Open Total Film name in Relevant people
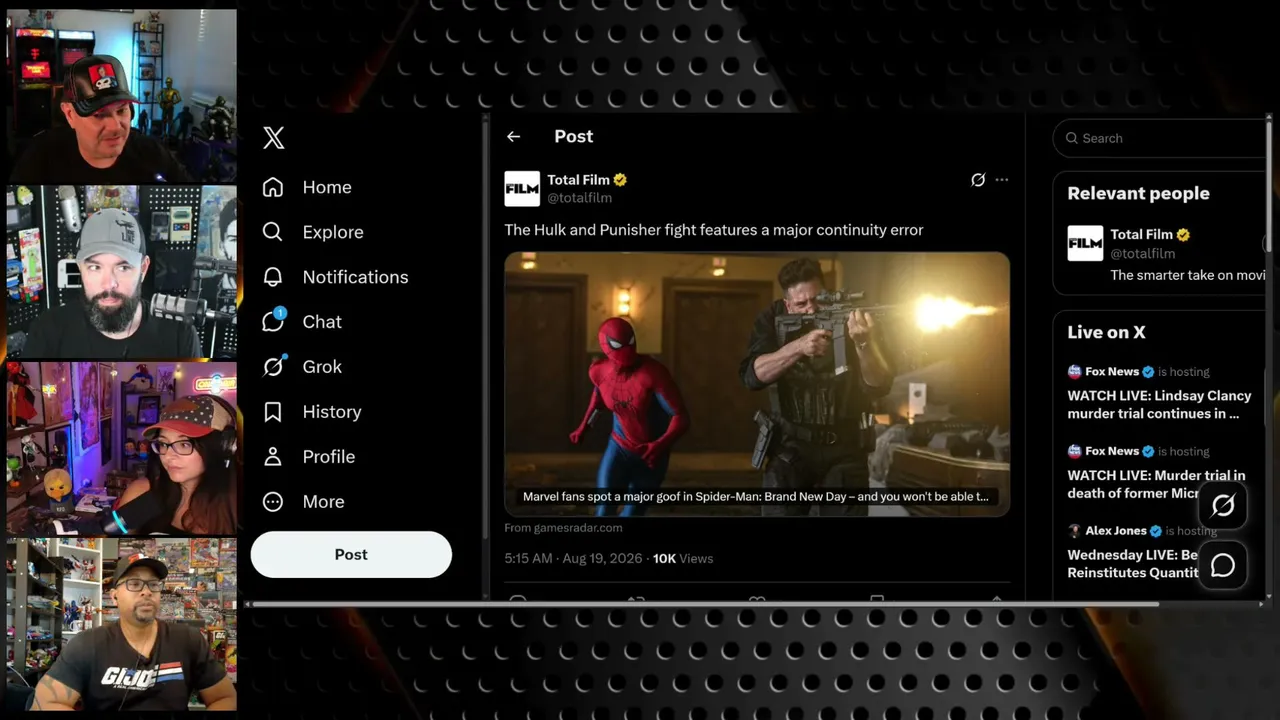 pos(1141,235)
